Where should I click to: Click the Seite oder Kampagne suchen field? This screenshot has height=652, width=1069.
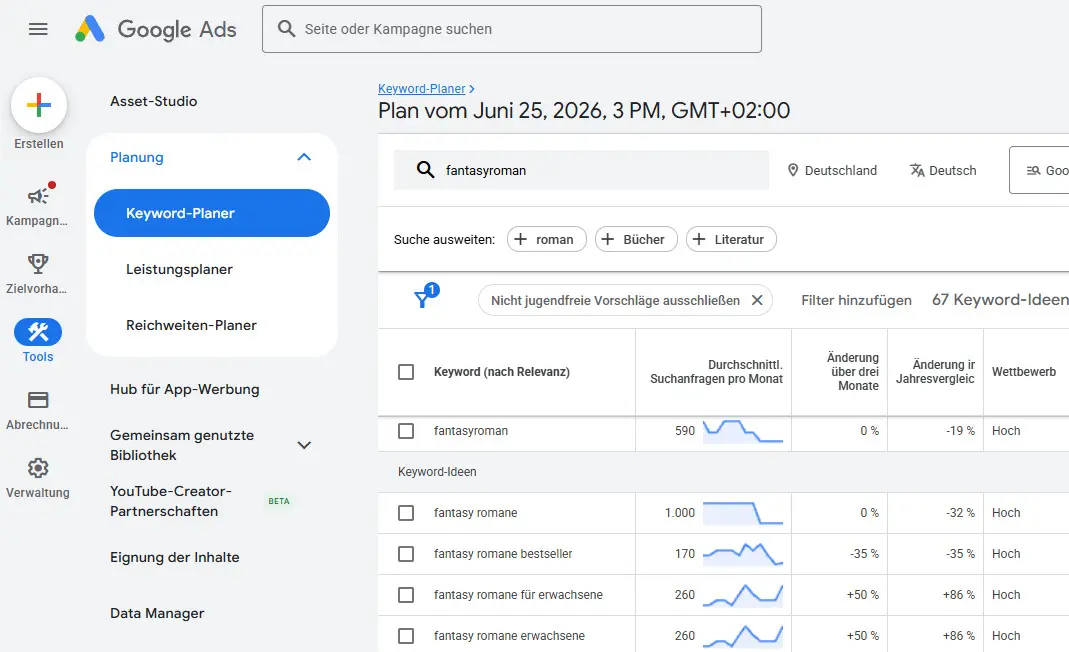coord(512,29)
